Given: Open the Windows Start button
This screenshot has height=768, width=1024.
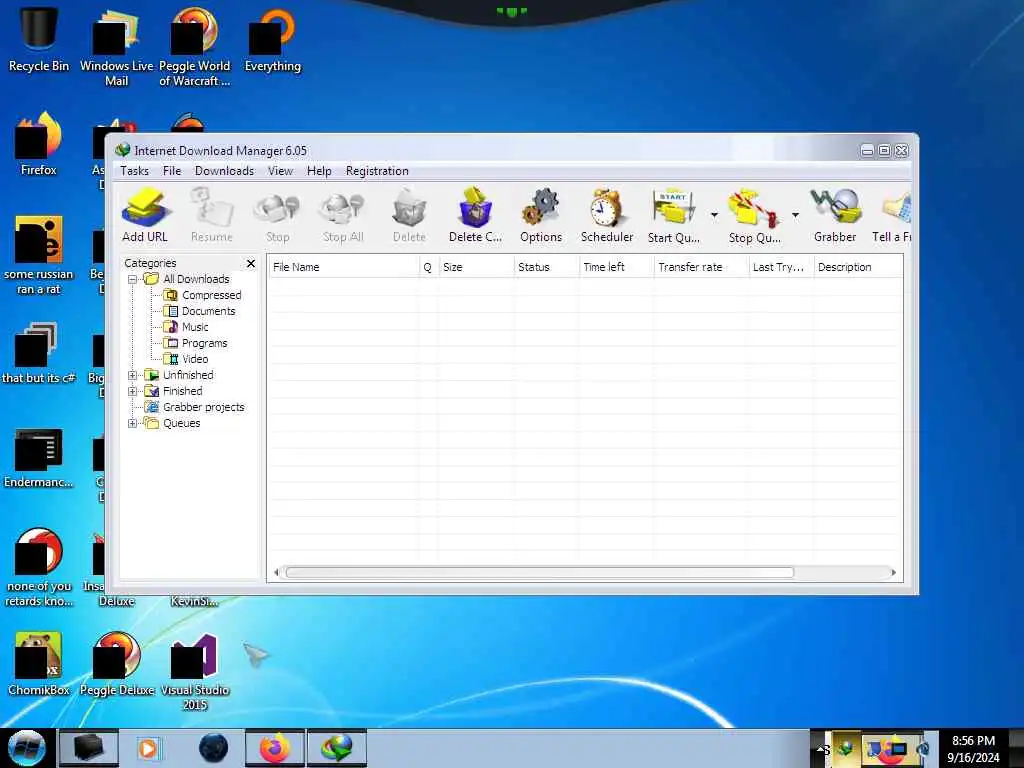Looking at the screenshot, I should [27, 748].
